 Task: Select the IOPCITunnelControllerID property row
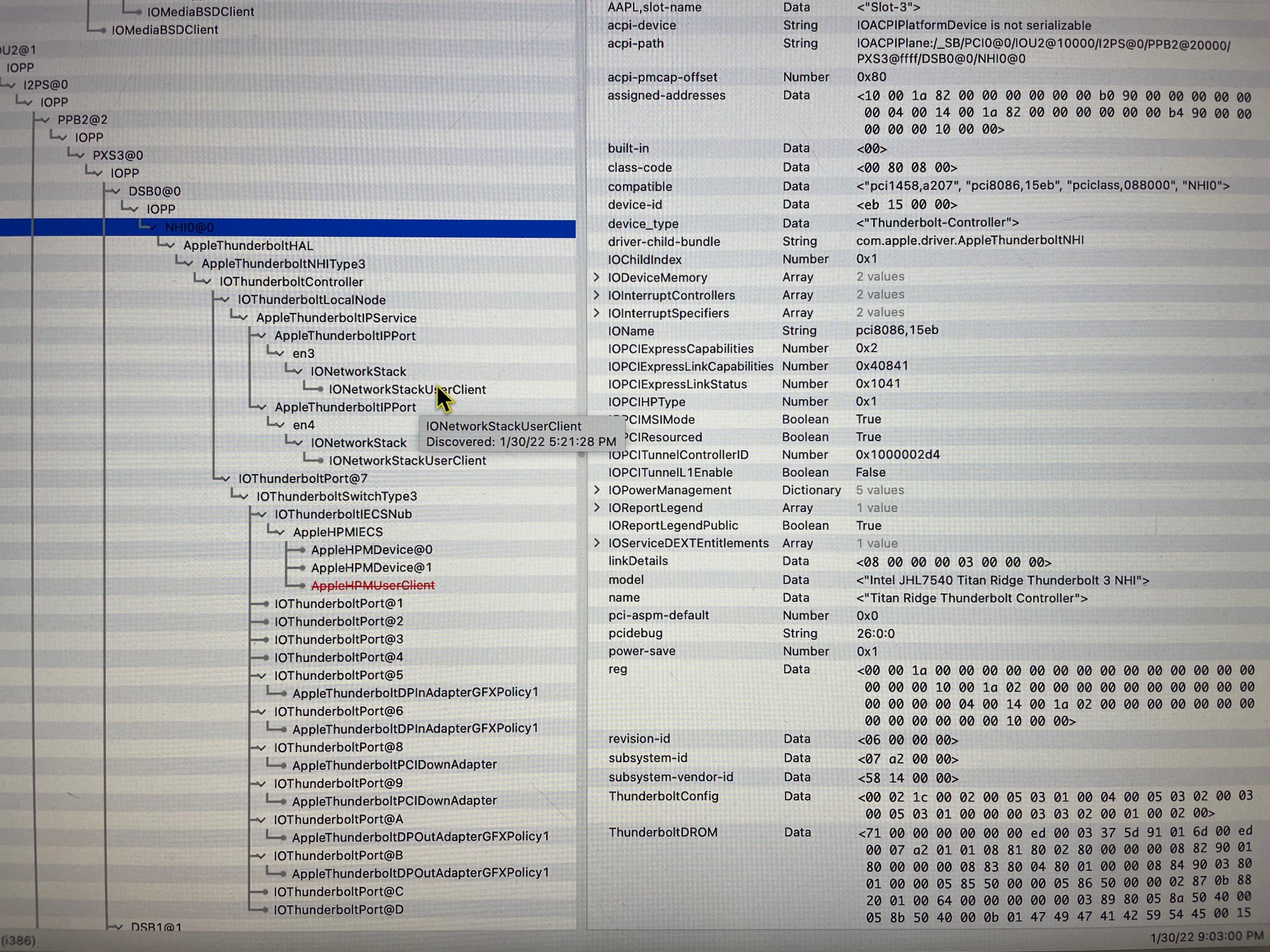tap(678, 454)
